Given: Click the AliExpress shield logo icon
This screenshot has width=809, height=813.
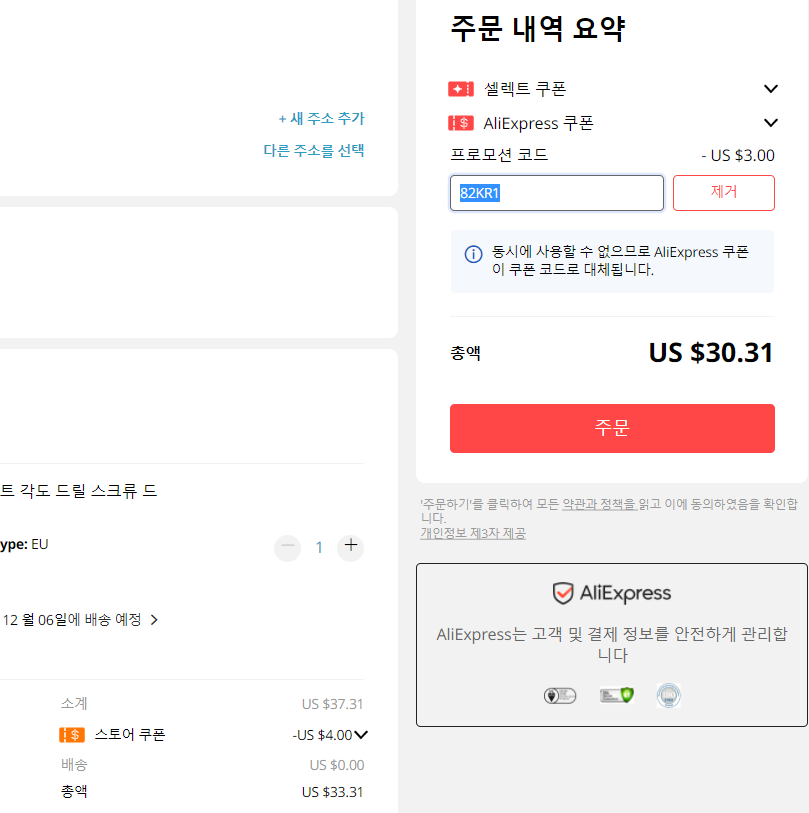Looking at the screenshot, I should point(563,593).
